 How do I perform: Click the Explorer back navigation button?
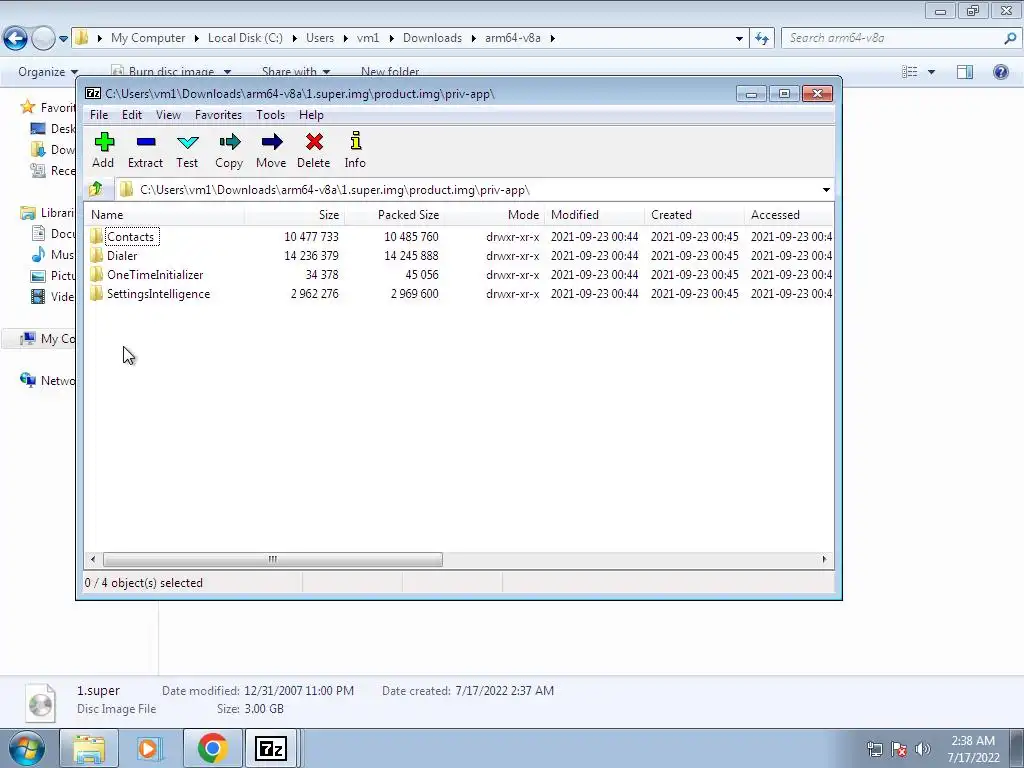tap(16, 39)
